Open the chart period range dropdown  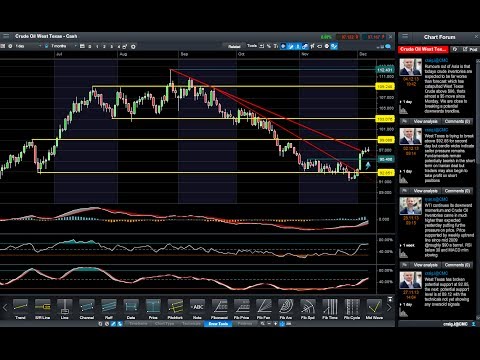tap(64, 46)
